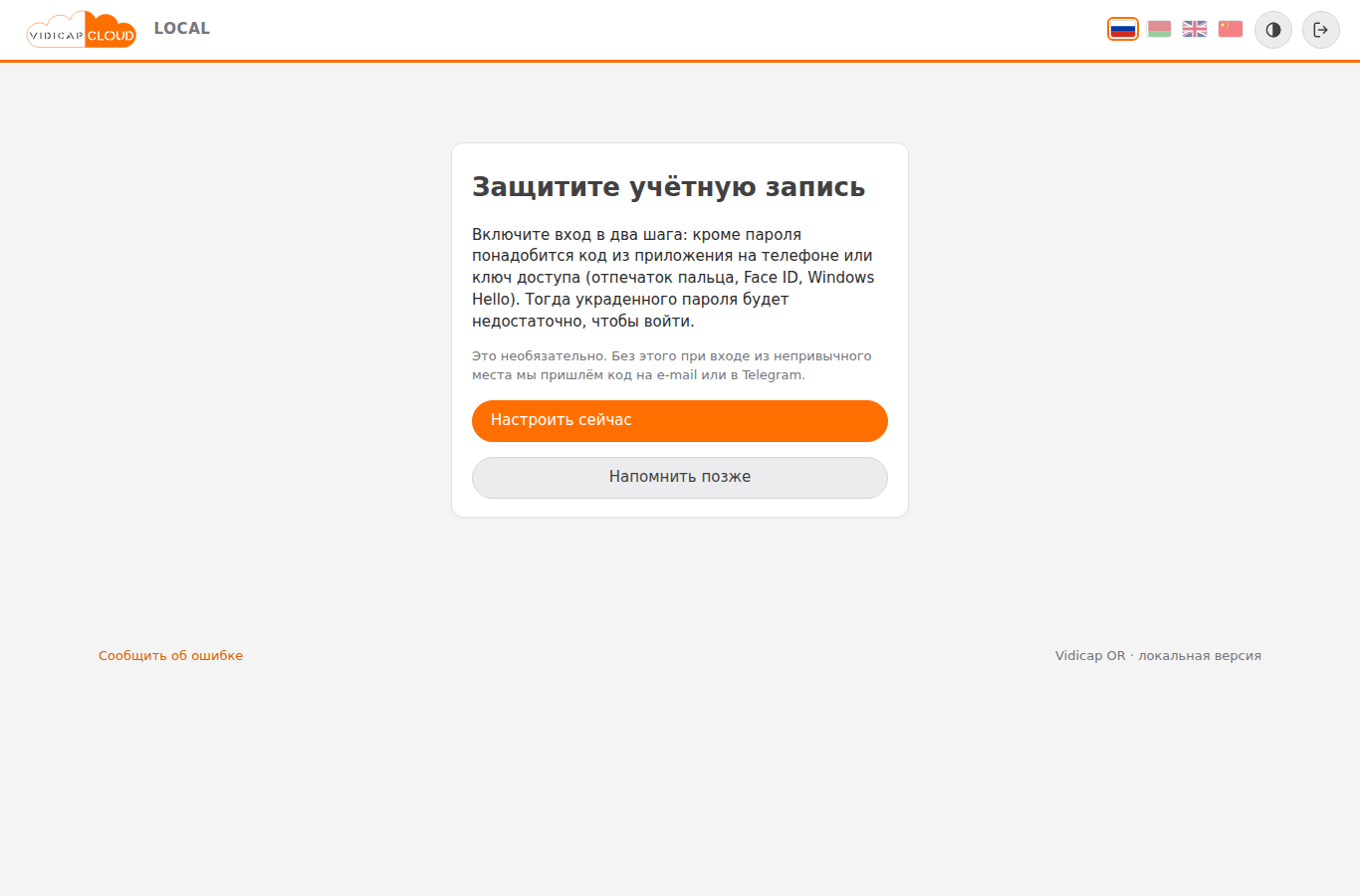The height and width of the screenshot is (896, 1360).
Task: Switch to Chinese using the China flag
Action: click(x=1231, y=29)
